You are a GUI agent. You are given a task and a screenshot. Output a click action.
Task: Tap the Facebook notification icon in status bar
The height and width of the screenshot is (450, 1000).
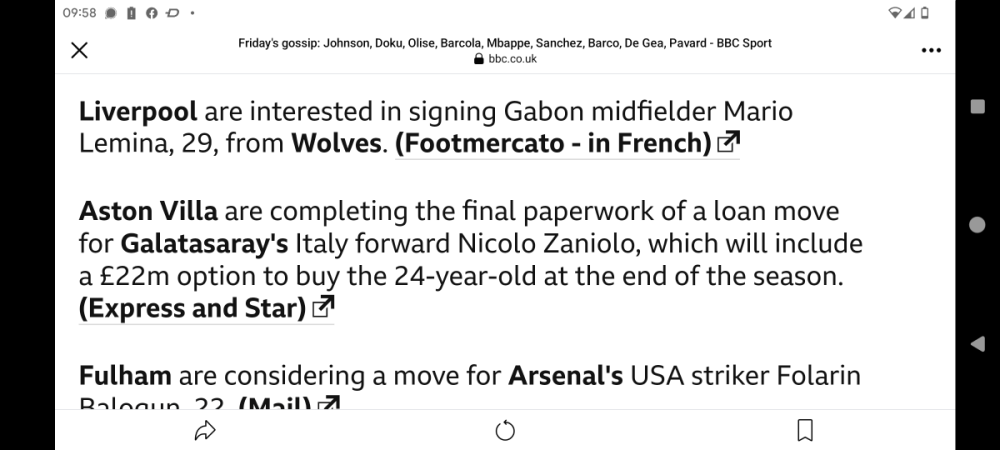(x=151, y=13)
